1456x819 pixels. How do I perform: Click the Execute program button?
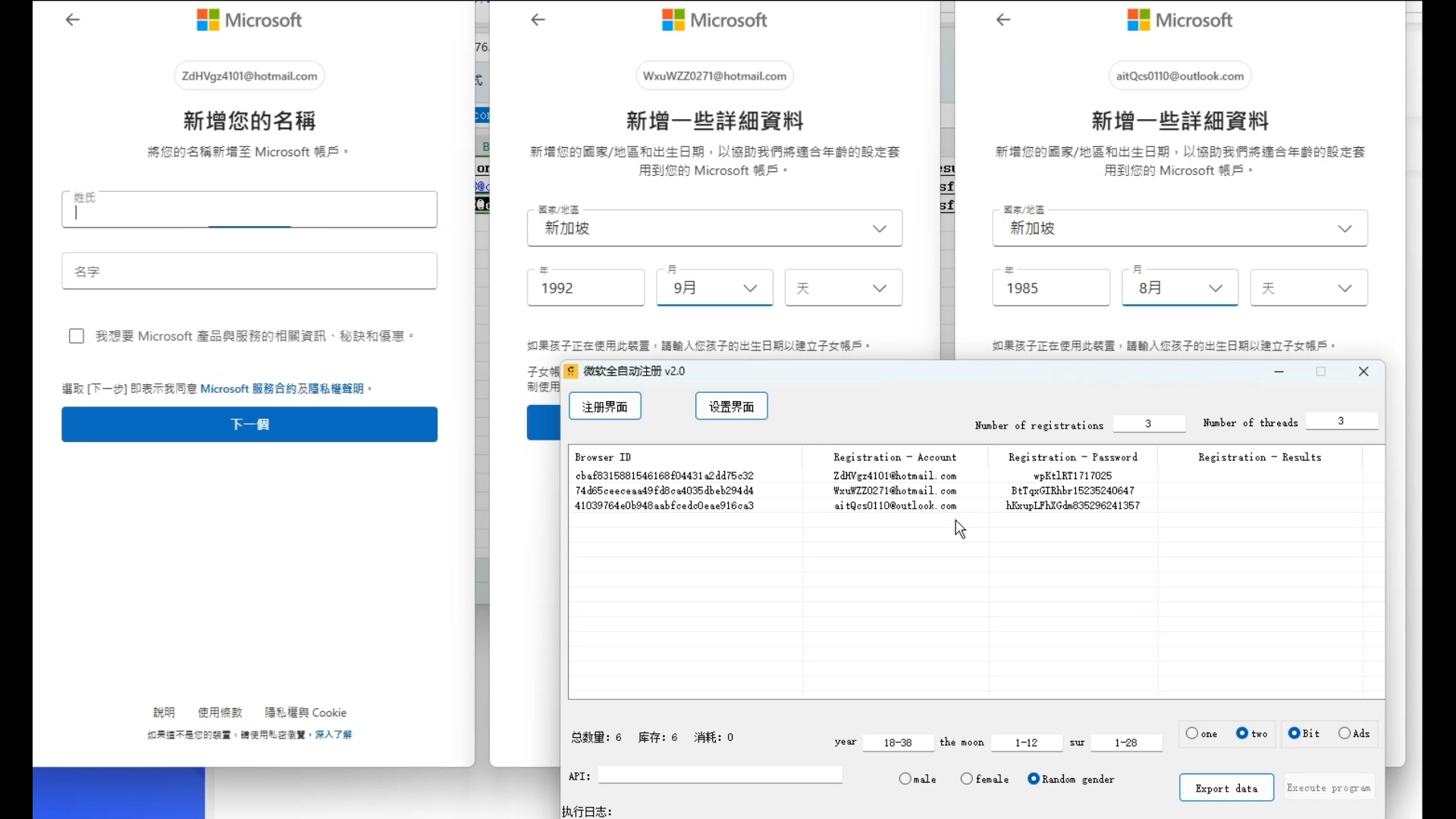(1329, 788)
